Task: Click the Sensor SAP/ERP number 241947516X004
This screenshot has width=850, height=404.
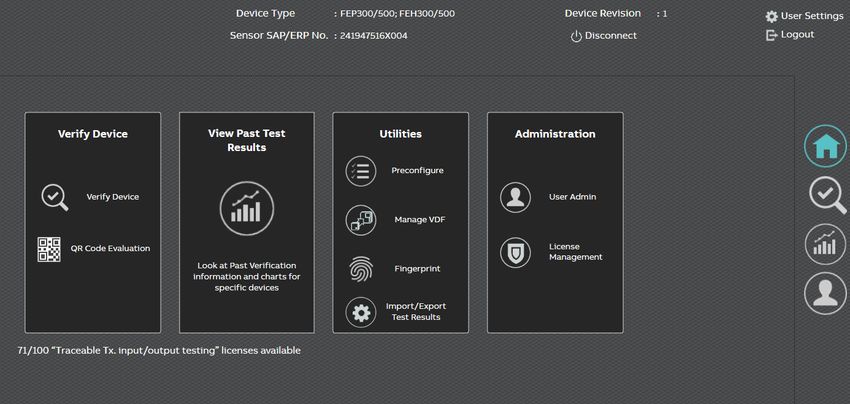Action: coord(374,36)
